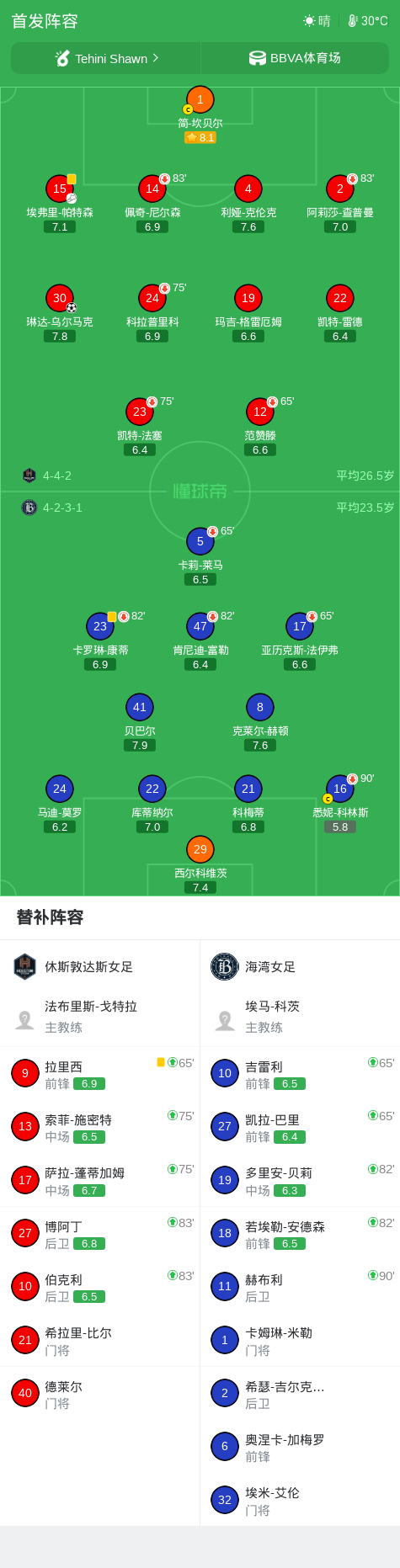Select Bay FC goalkeeper number 29

coord(200,849)
